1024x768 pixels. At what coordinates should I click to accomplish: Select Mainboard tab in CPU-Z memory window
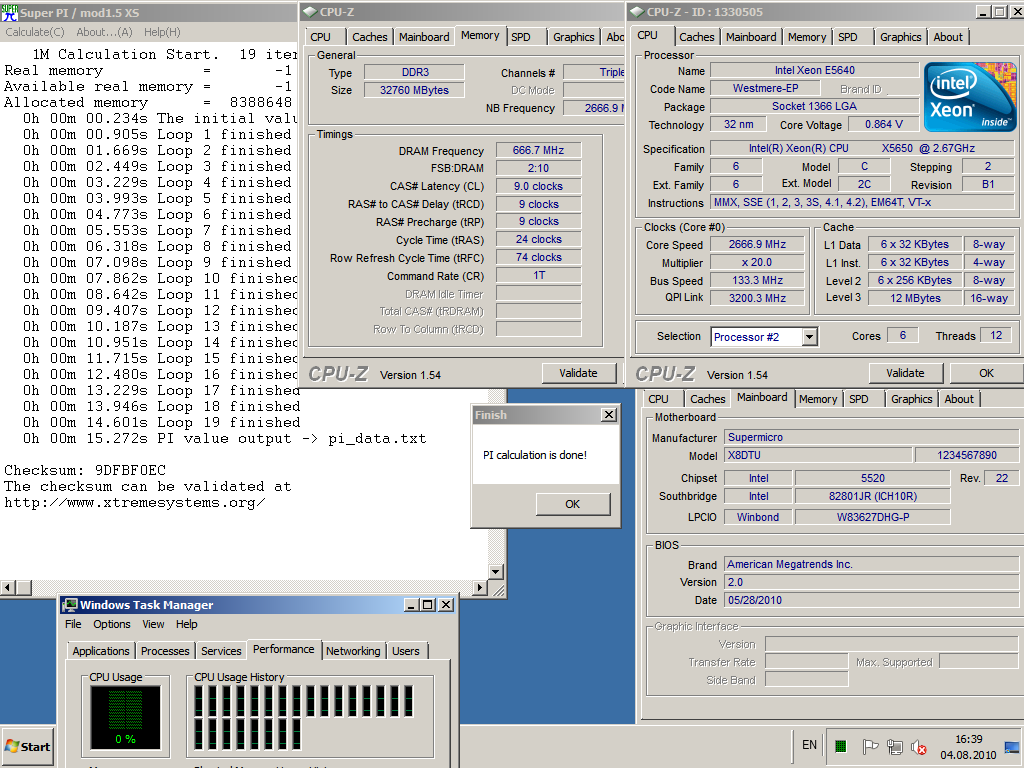click(x=424, y=37)
